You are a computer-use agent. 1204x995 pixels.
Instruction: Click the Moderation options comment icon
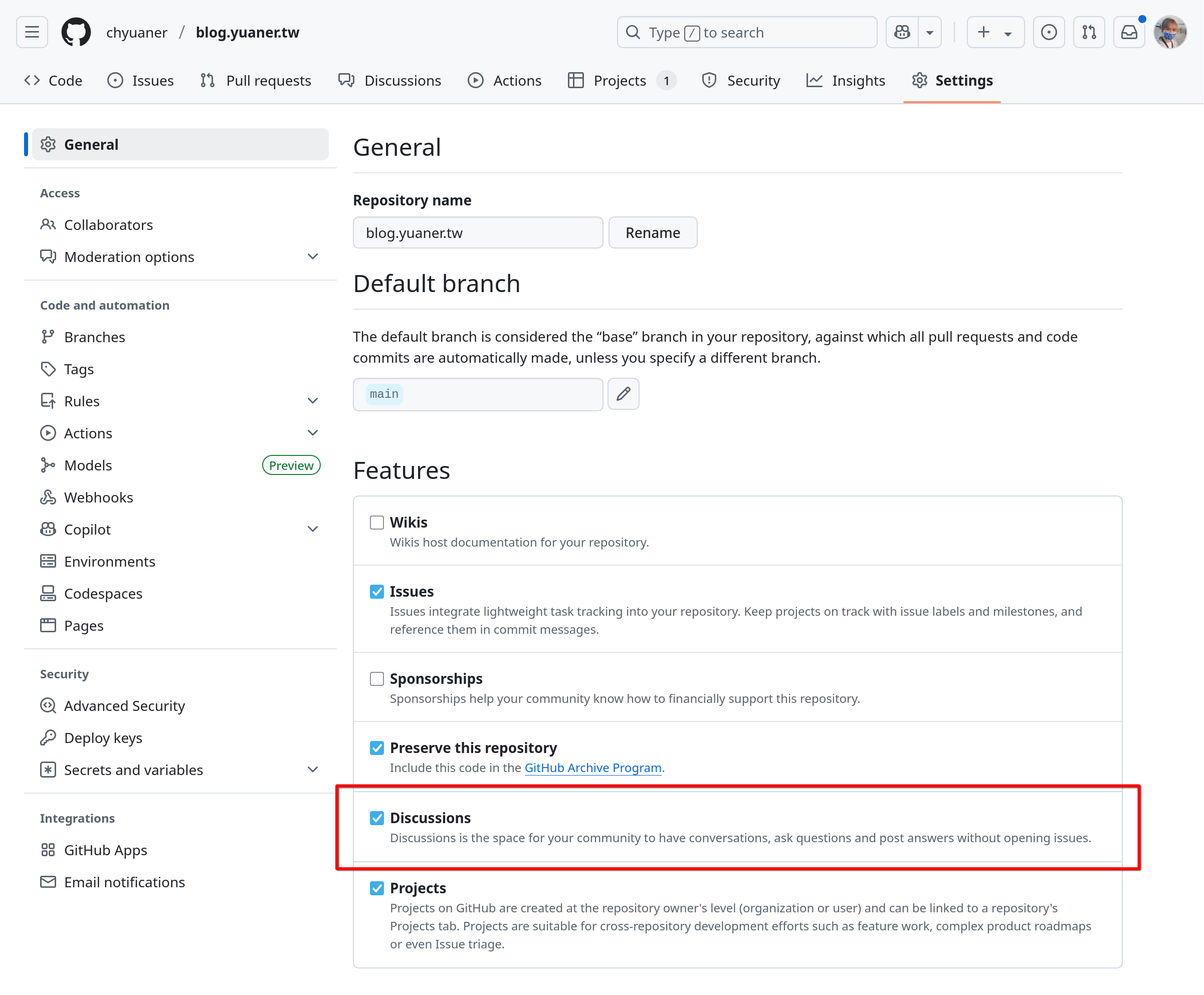click(48, 257)
